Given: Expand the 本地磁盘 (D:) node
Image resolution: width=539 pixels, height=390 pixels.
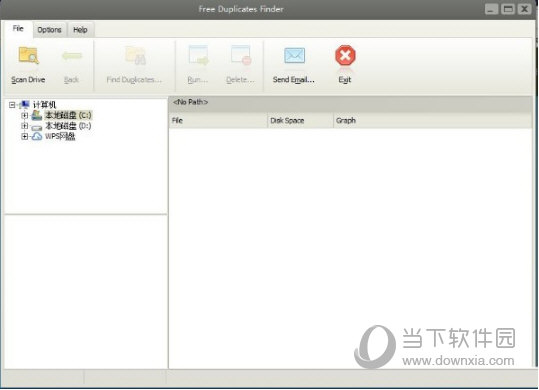Looking at the screenshot, I should pos(24,126).
